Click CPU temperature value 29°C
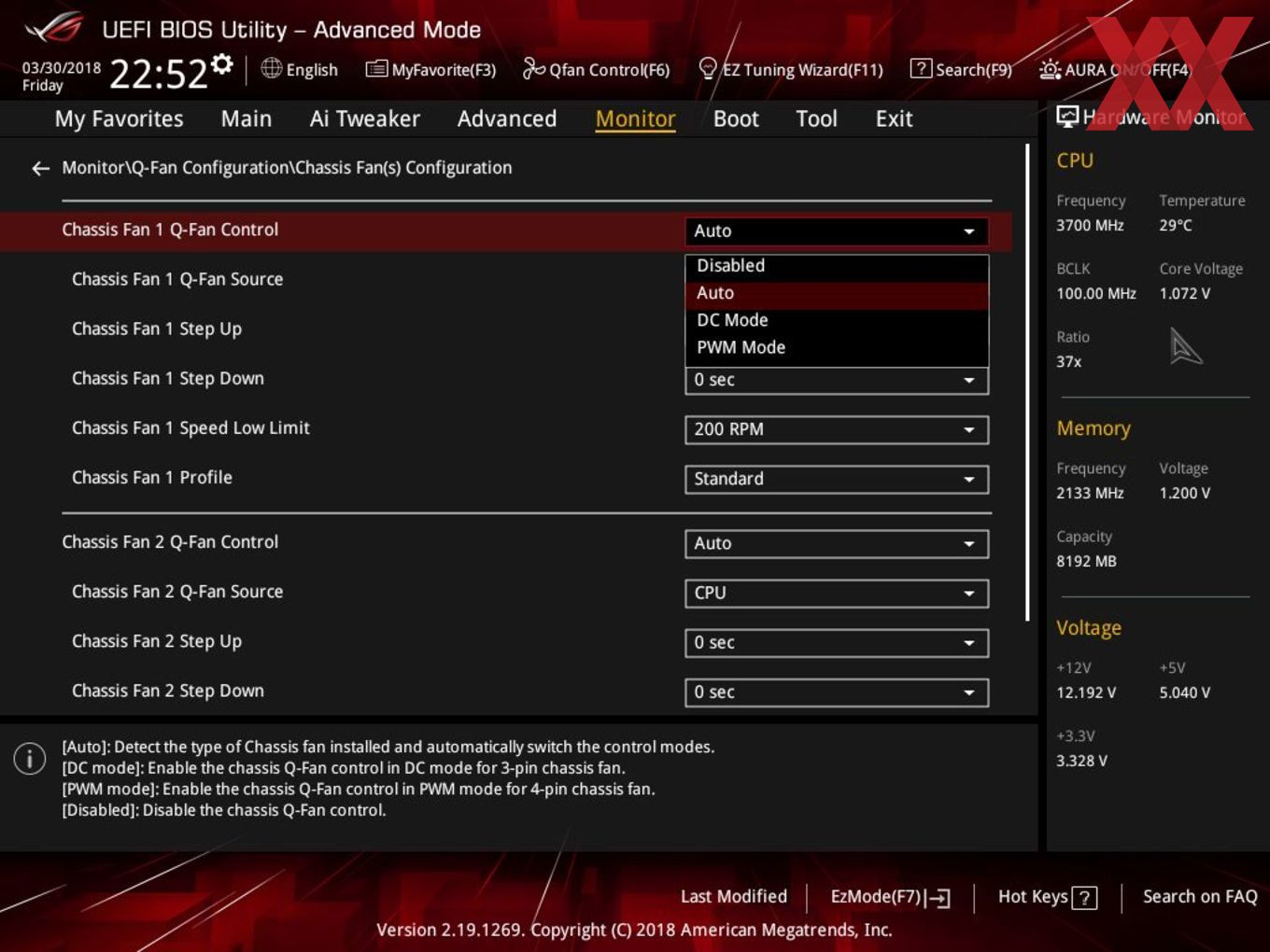The width and height of the screenshot is (1270, 952). [1176, 226]
